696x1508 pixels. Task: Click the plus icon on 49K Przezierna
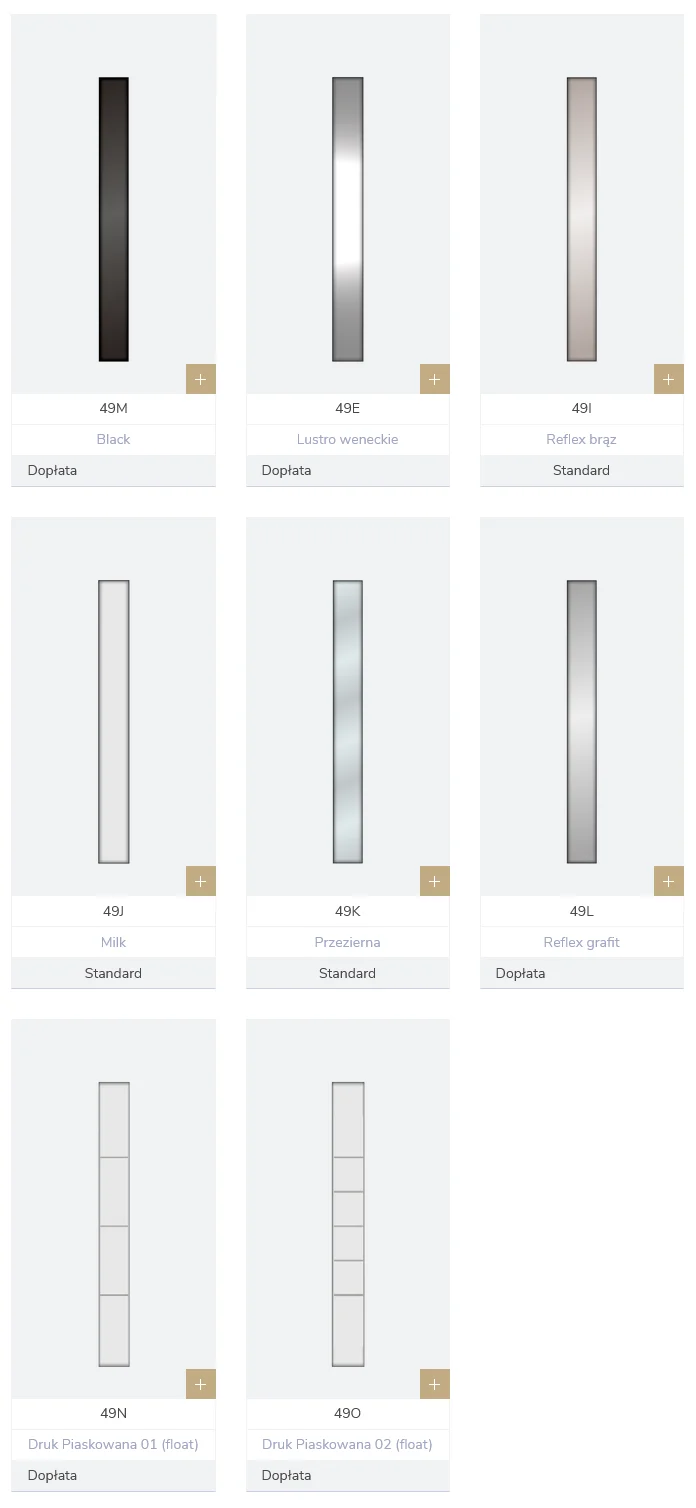(435, 881)
